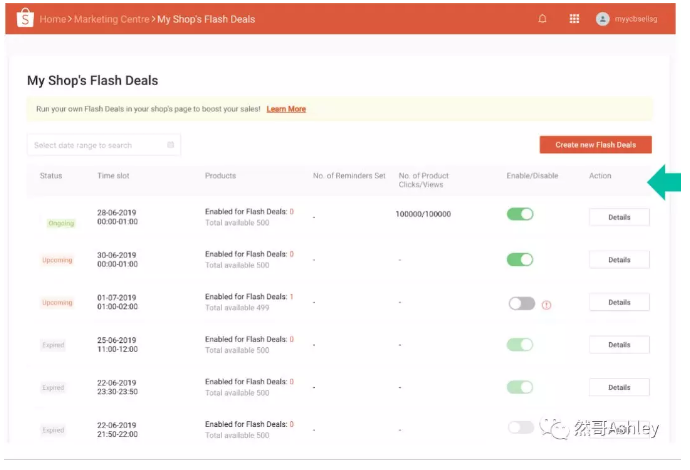690x470 pixels.
Task: Click Expired badge for 22-06-2019 21:50 deal
Action: coord(53,430)
